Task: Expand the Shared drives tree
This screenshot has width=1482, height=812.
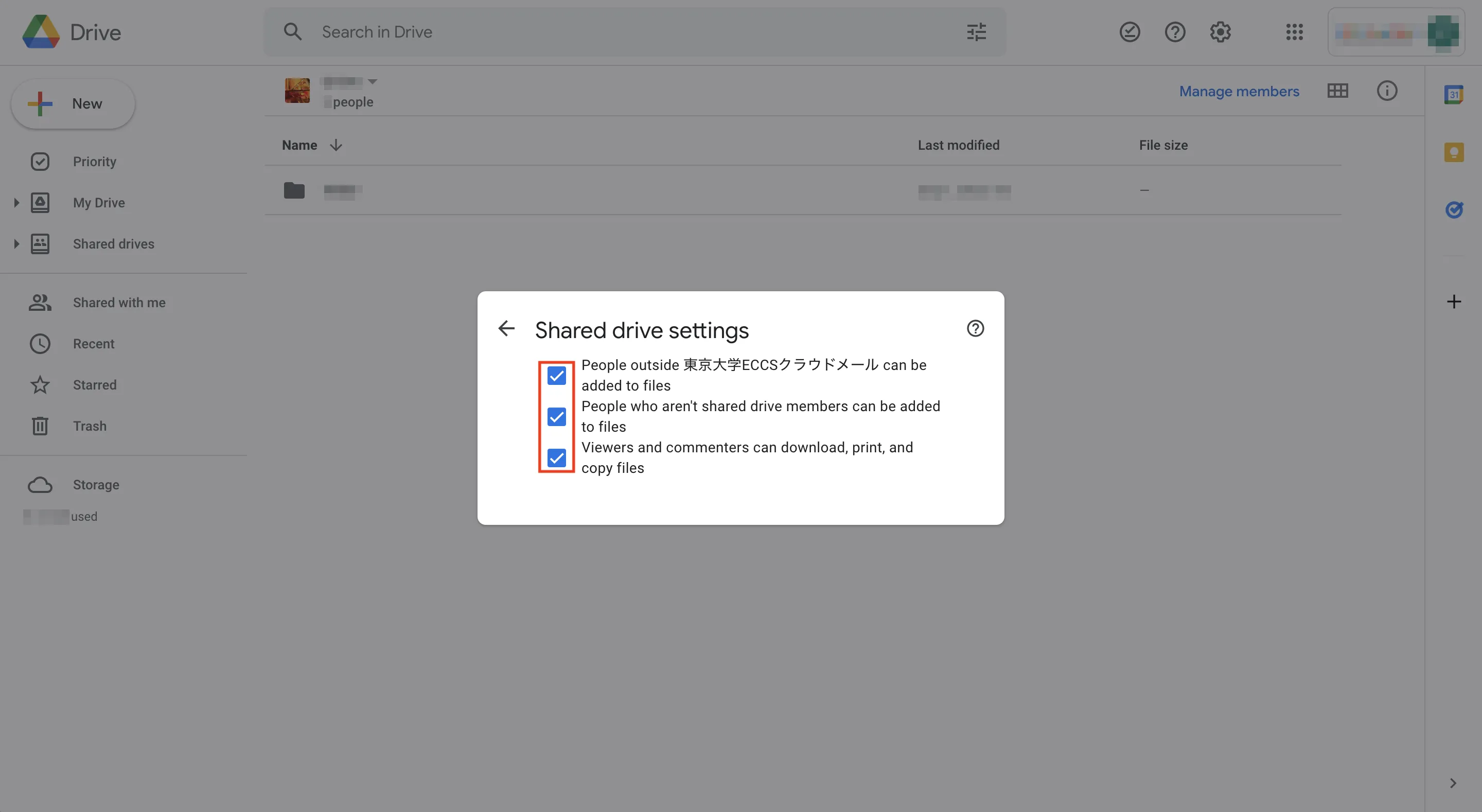Action: pyautogui.click(x=16, y=244)
